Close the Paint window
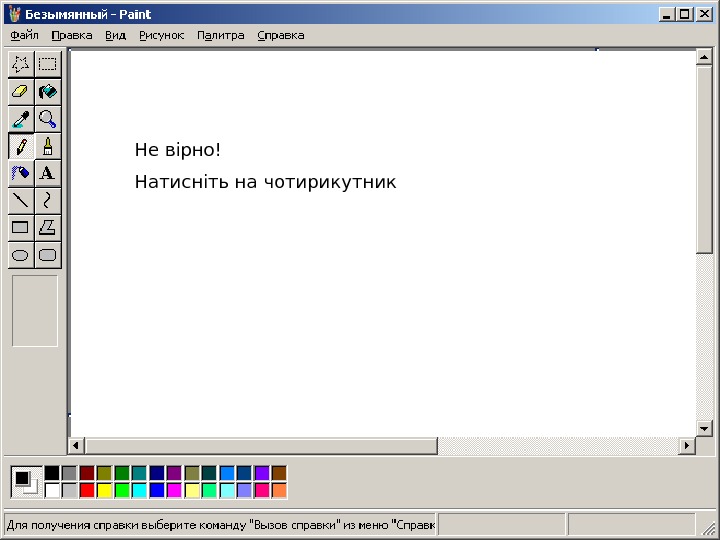The image size is (720, 540). [x=704, y=15]
